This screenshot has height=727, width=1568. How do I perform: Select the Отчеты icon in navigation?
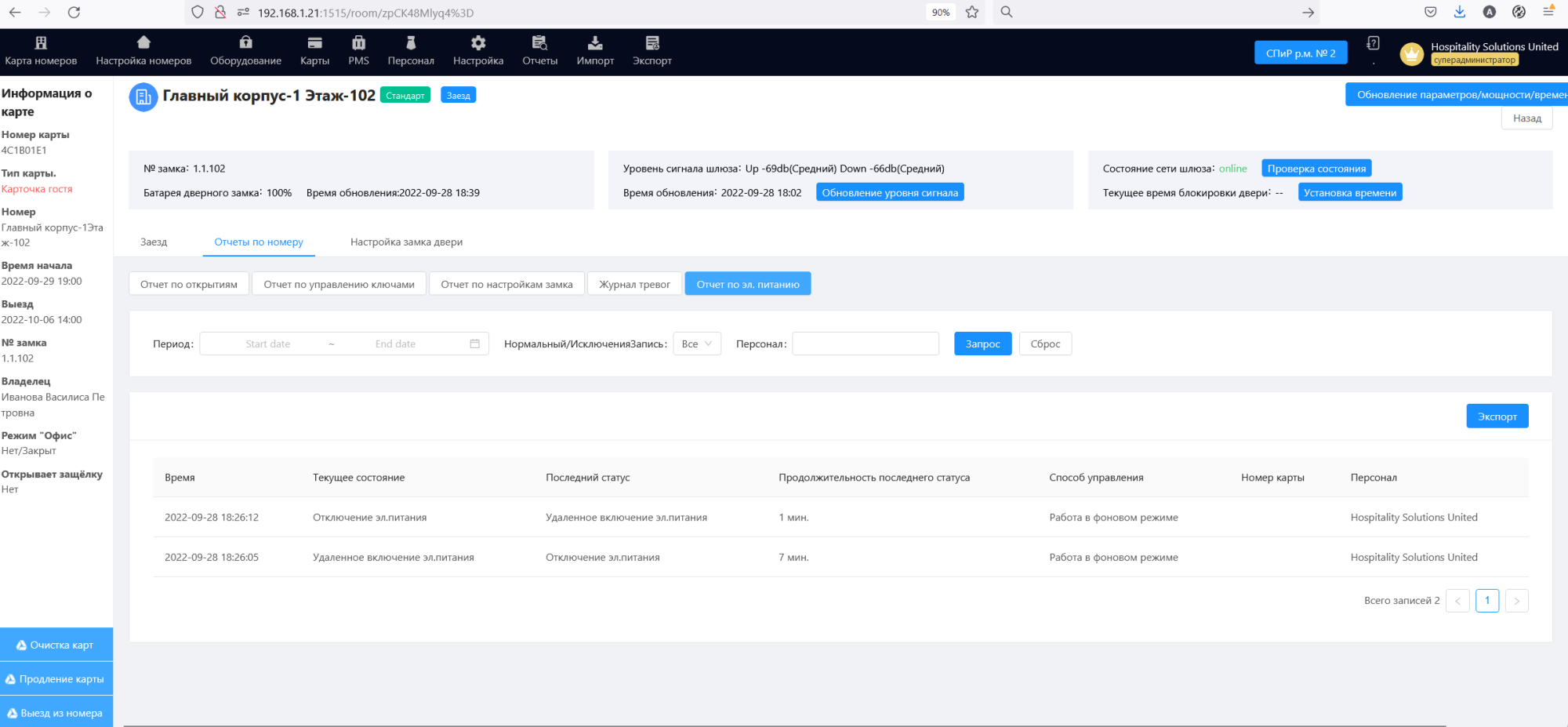click(539, 50)
